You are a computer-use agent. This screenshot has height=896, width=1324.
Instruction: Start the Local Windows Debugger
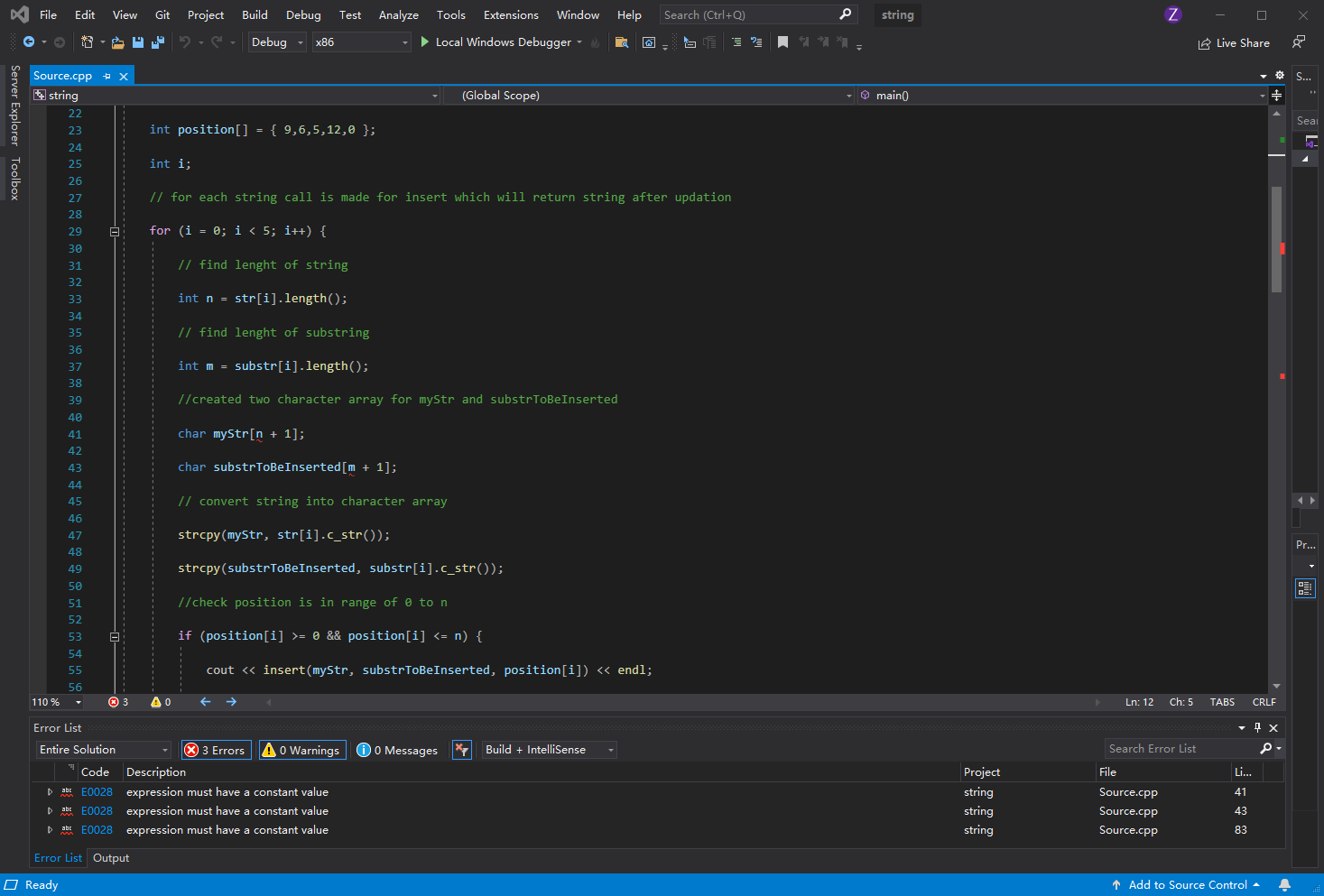[x=499, y=42]
